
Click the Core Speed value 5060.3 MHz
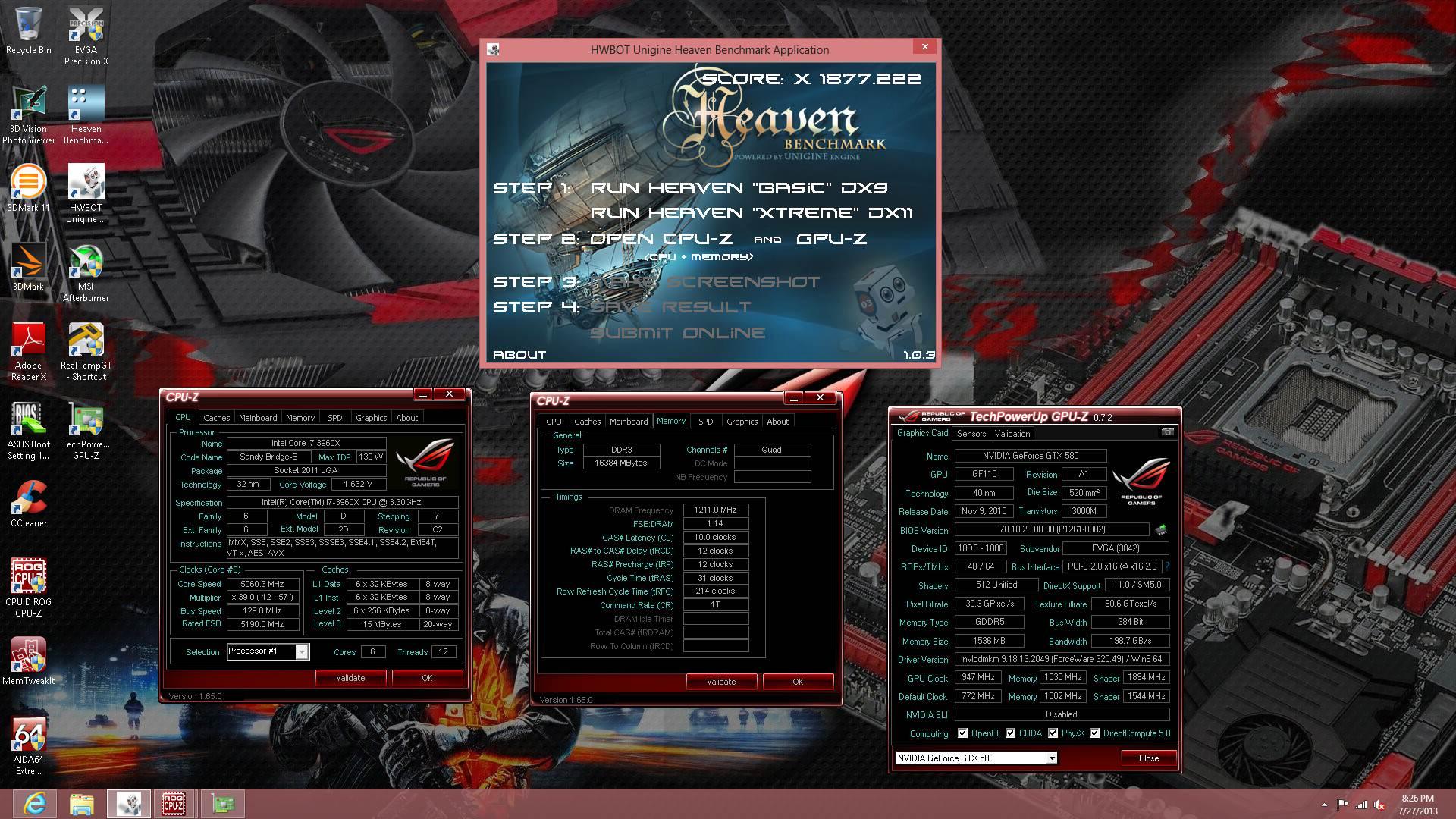click(262, 584)
